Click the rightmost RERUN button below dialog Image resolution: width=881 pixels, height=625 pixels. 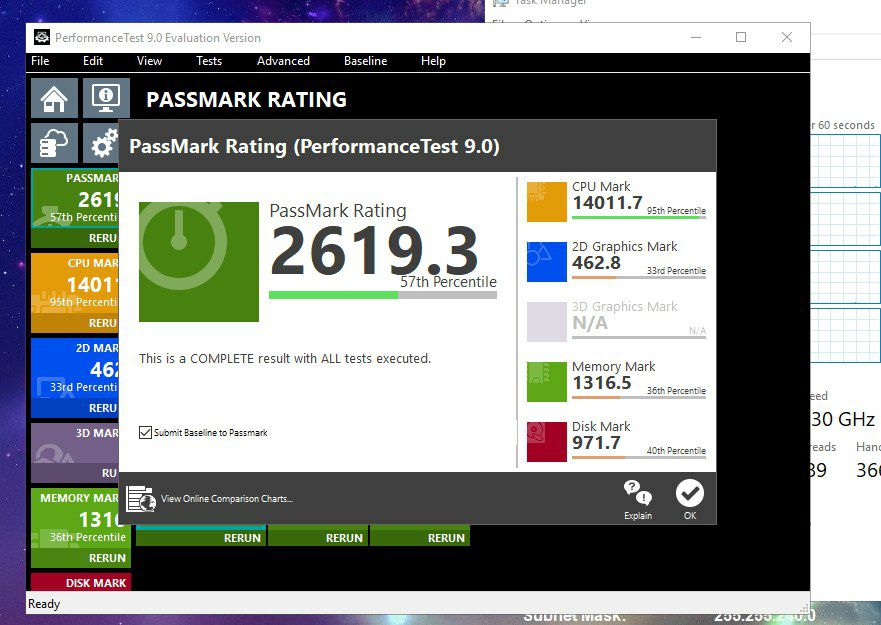[x=420, y=537]
